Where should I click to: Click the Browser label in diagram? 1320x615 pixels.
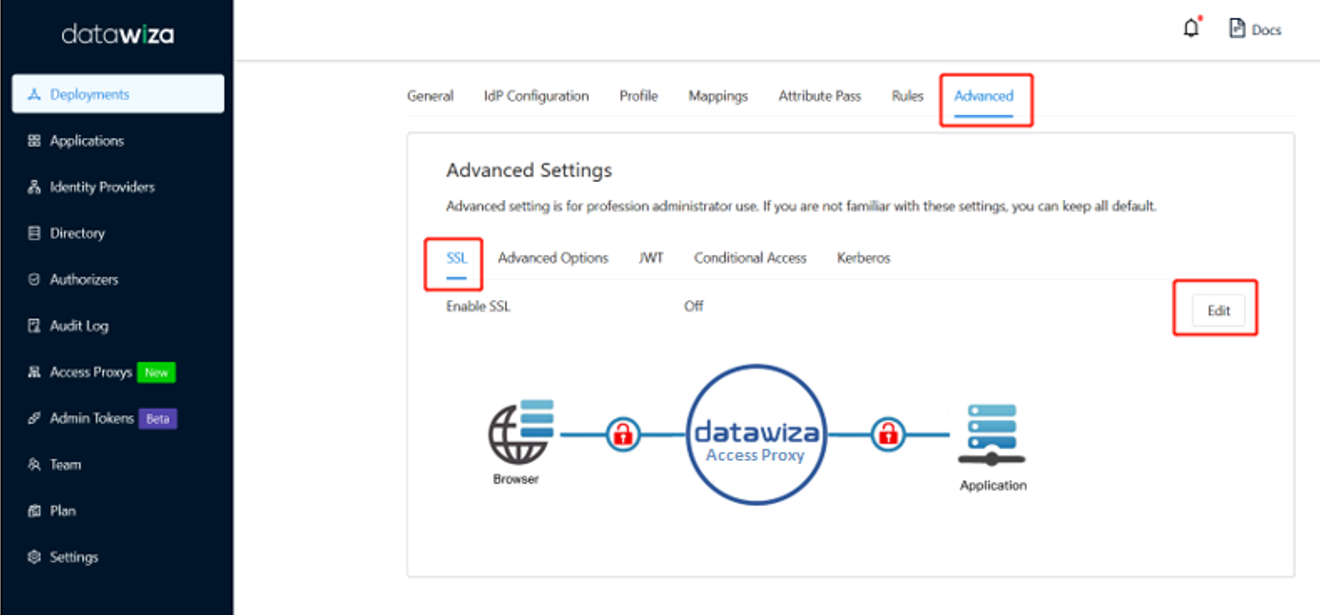click(516, 479)
